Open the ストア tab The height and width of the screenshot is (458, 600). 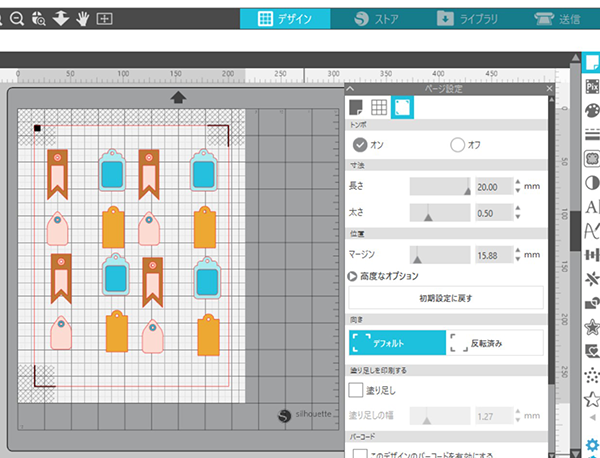coord(376,18)
